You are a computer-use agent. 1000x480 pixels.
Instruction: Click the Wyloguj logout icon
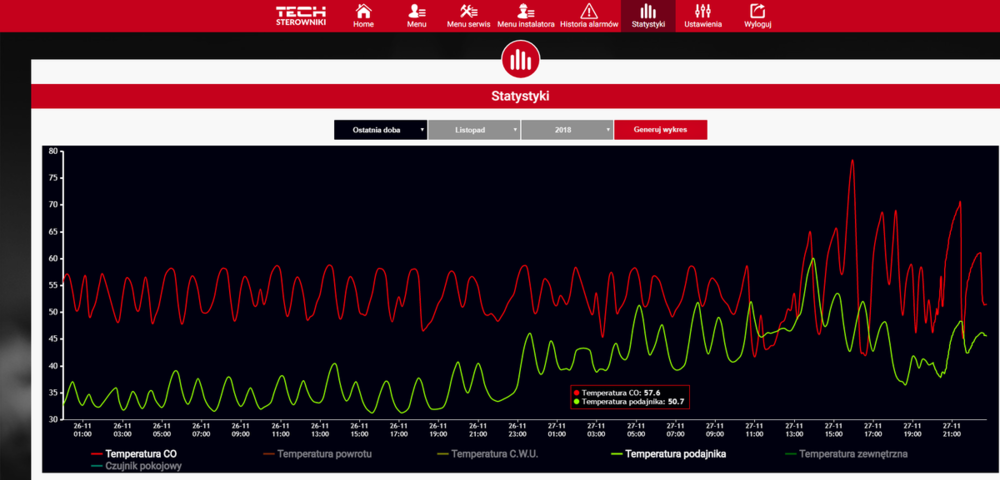[757, 11]
